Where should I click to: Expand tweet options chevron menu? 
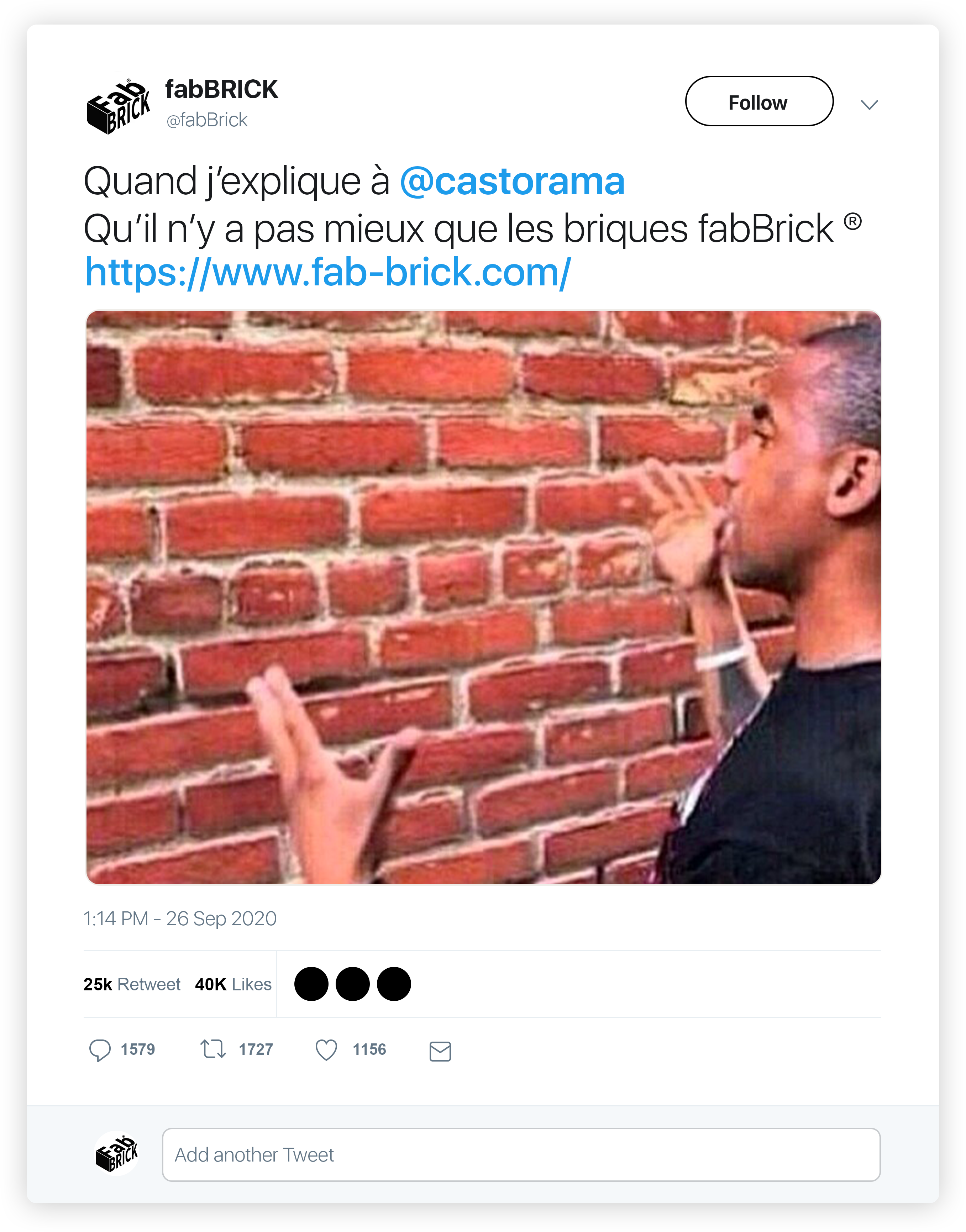869,105
